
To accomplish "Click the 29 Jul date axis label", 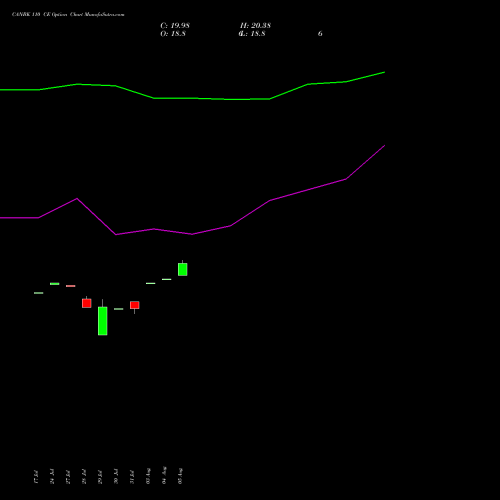I will (100, 477).
